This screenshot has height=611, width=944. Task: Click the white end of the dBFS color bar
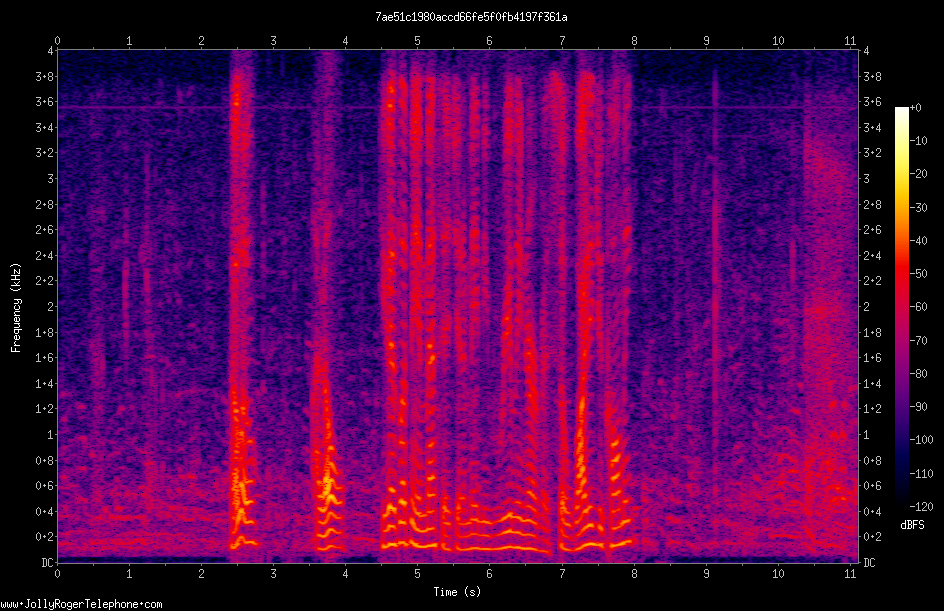(901, 113)
